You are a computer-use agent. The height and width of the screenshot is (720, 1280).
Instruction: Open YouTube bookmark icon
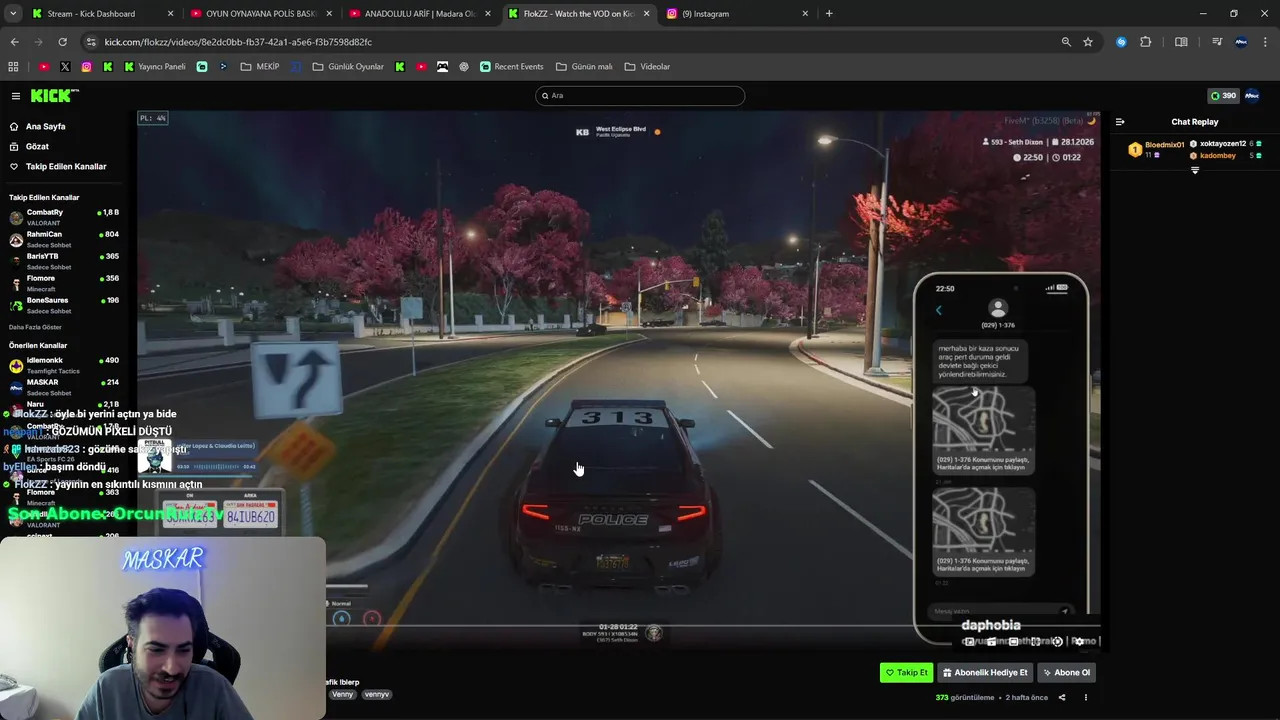[44, 67]
